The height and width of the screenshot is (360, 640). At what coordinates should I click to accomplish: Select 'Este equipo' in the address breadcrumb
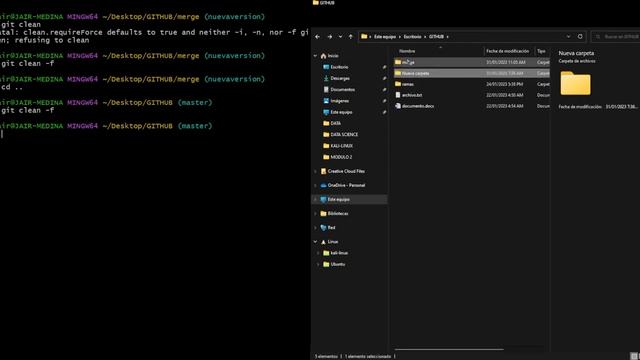point(385,37)
